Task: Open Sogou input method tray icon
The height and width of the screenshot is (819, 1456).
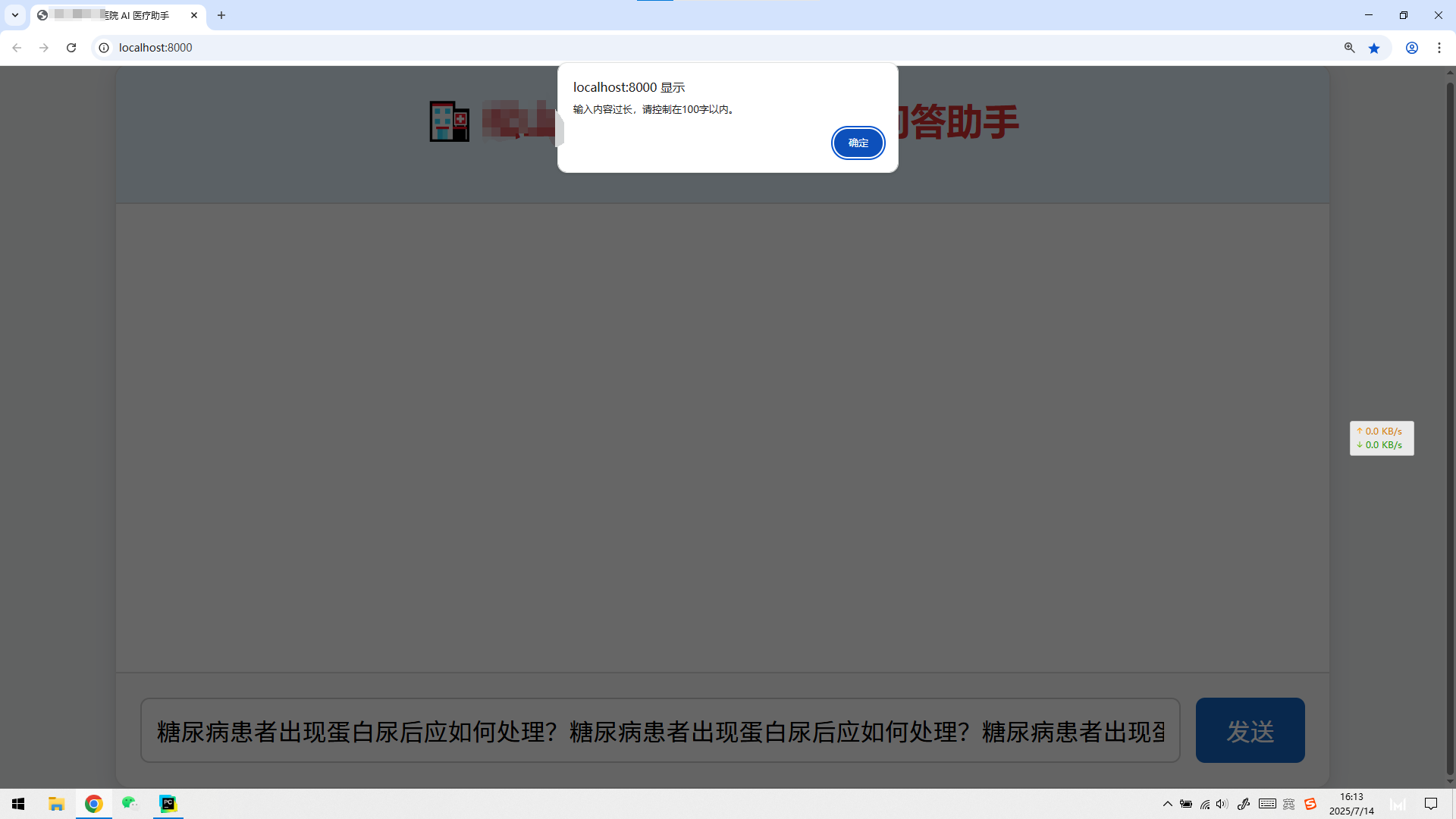Action: coord(1310,804)
